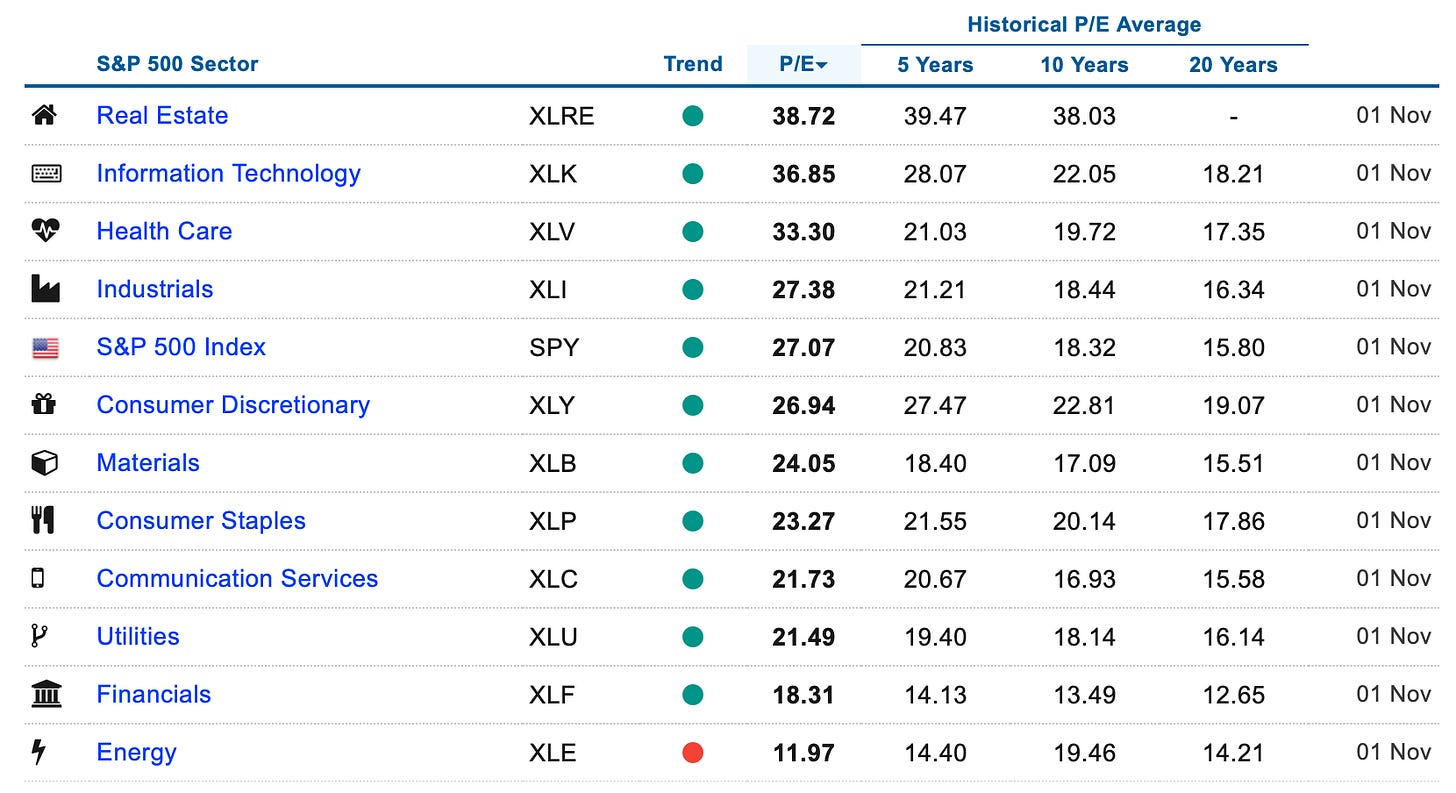The height and width of the screenshot is (793, 1456).
Task: Open the Health Care sector link
Action: click(164, 231)
